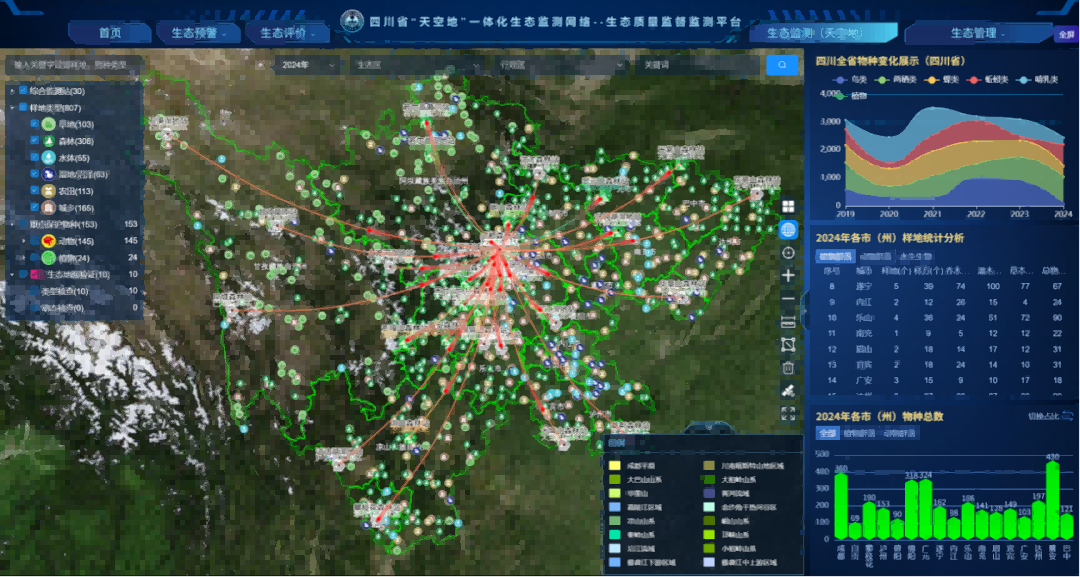Image resolution: width=1080 pixels, height=577 pixels.
Task: Click the keyword search input on left
Action: tap(72, 65)
